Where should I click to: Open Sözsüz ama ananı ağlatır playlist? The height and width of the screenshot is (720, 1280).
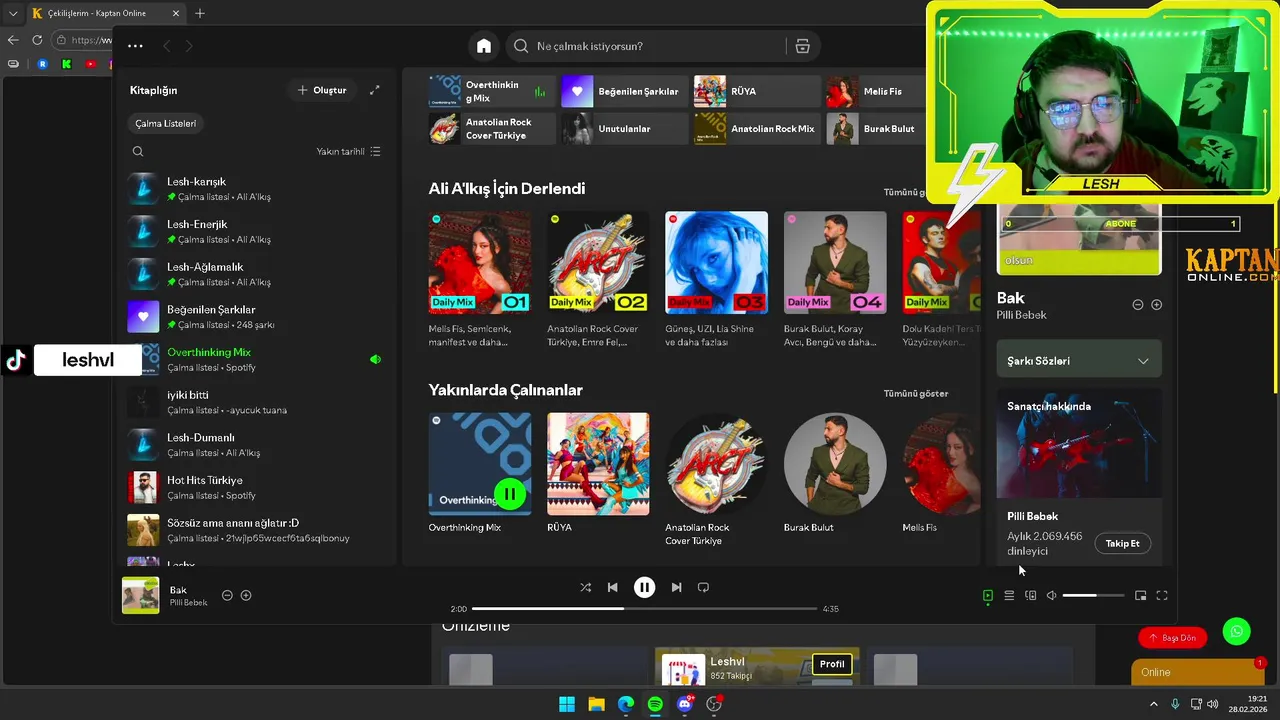(256, 530)
